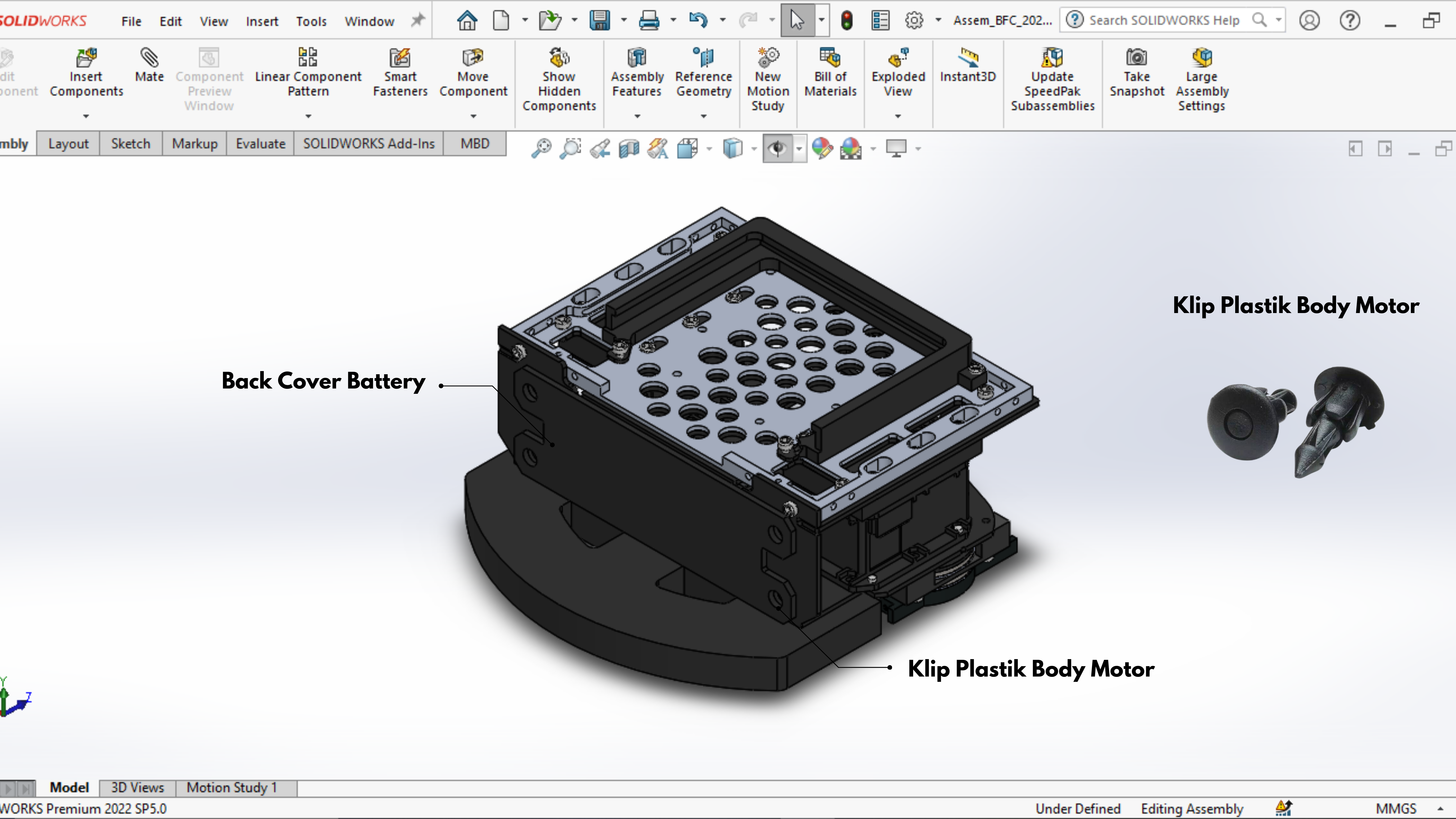Undo the last action
The width and height of the screenshot is (1456, 819).
(698, 20)
